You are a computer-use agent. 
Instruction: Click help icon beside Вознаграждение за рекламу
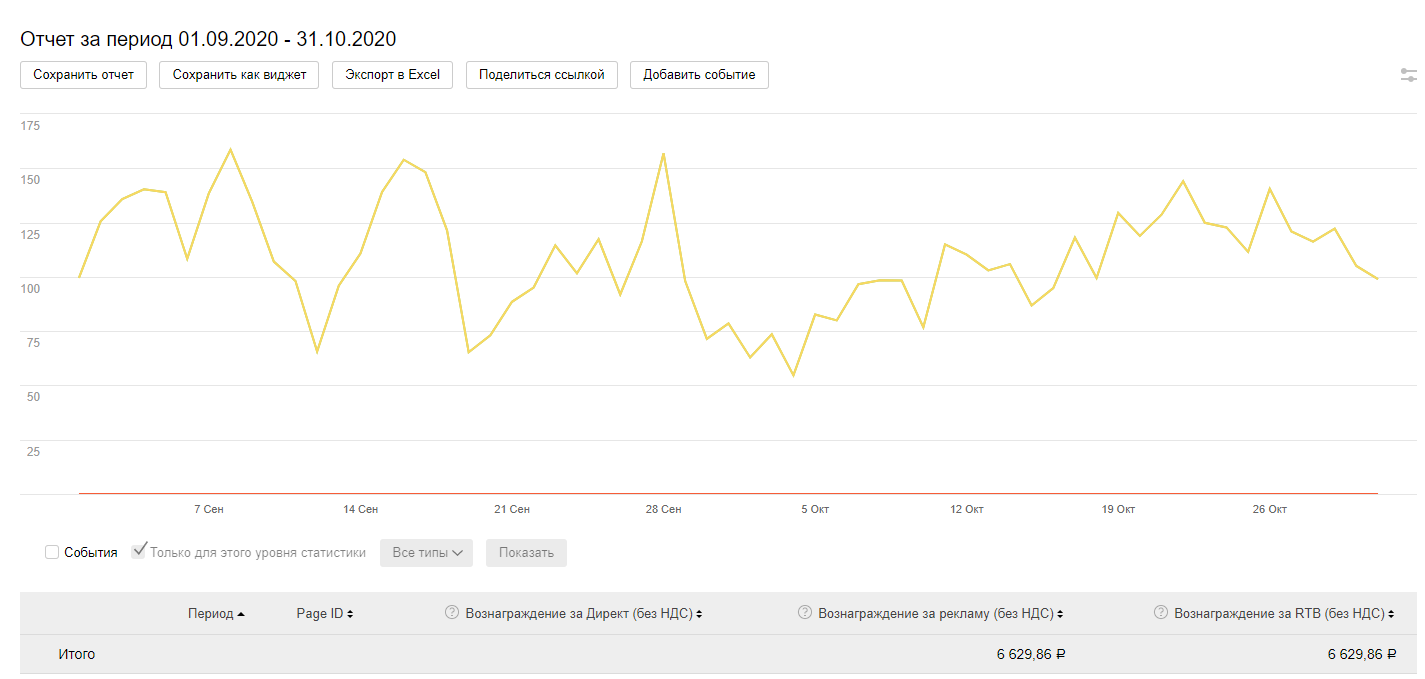(x=805, y=613)
